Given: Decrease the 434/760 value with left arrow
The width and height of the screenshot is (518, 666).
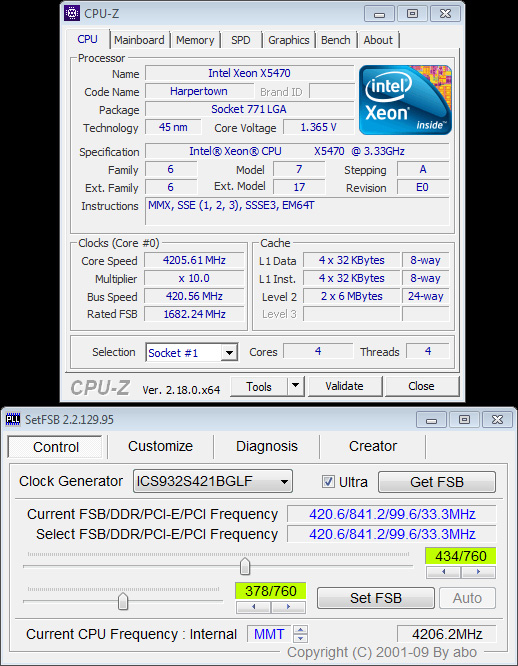Looking at the screenshot, I should click(x=444, y=572).
